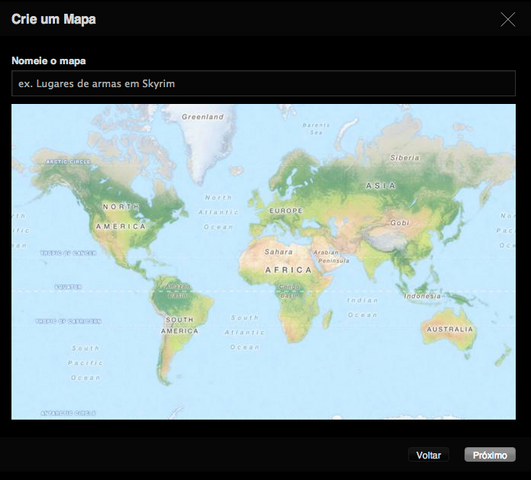Click the EUROPE label on the map
The width and height of the screenshot is (531, 480).
click(286, 211)
